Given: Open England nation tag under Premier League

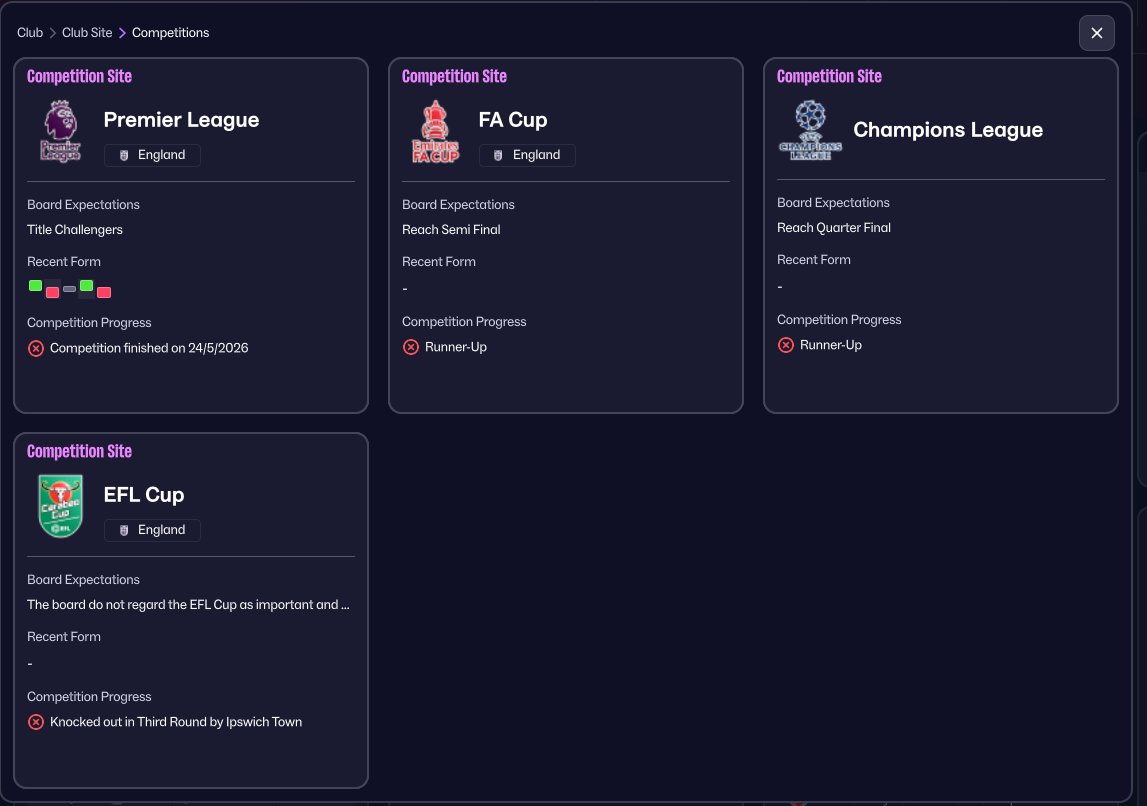Looking at the screenshot, I should [x=152, y=155].
